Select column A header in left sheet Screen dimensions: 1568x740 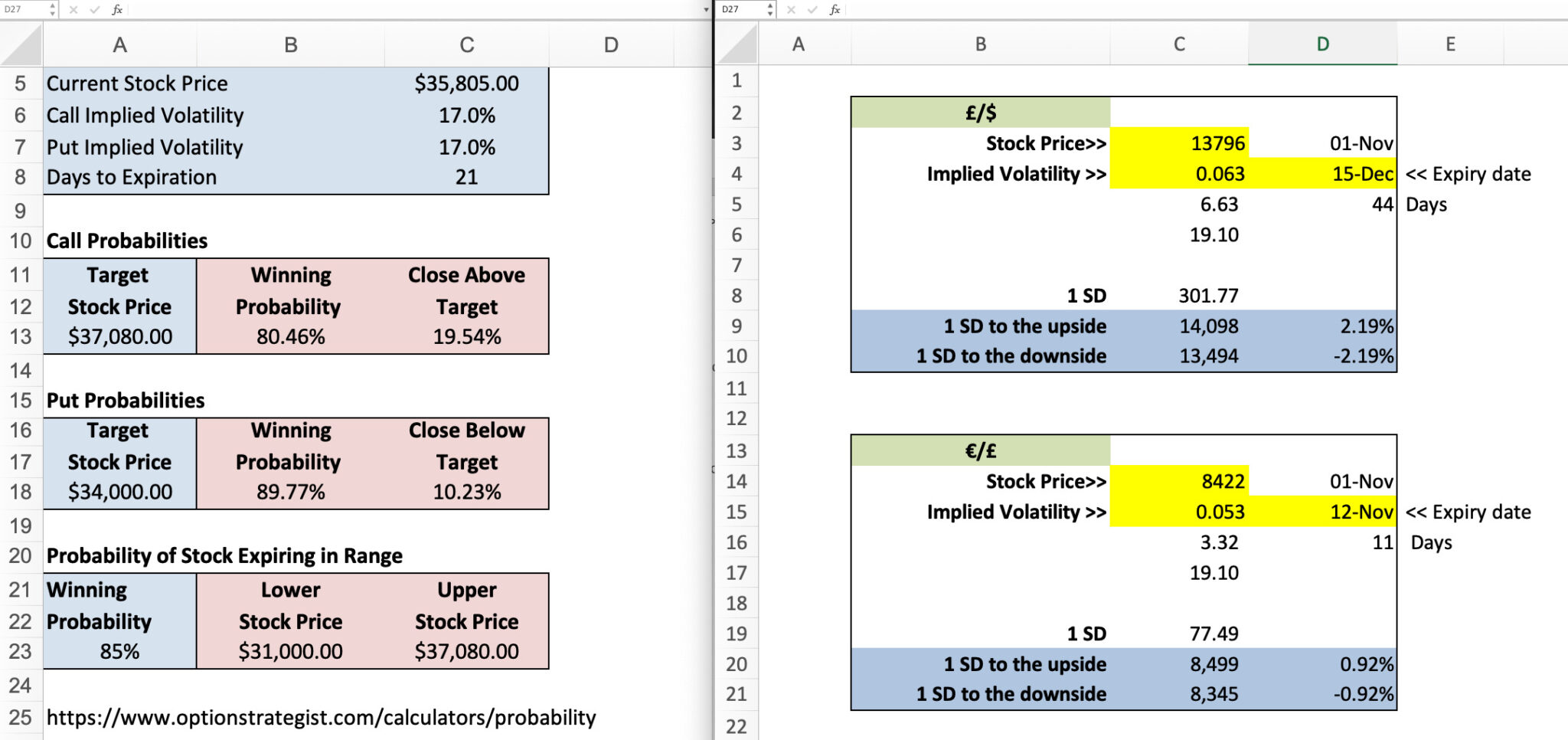119,45
